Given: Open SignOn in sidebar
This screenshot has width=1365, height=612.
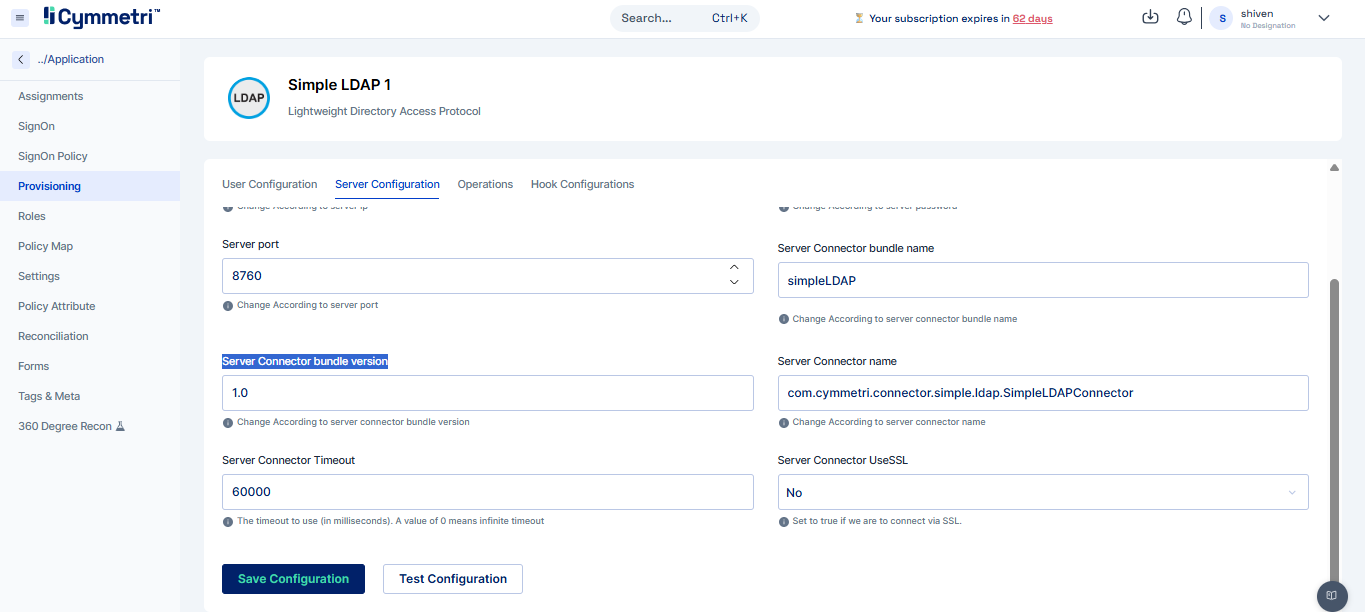Looking at the screenshot, I should click(x=90, y=126).
